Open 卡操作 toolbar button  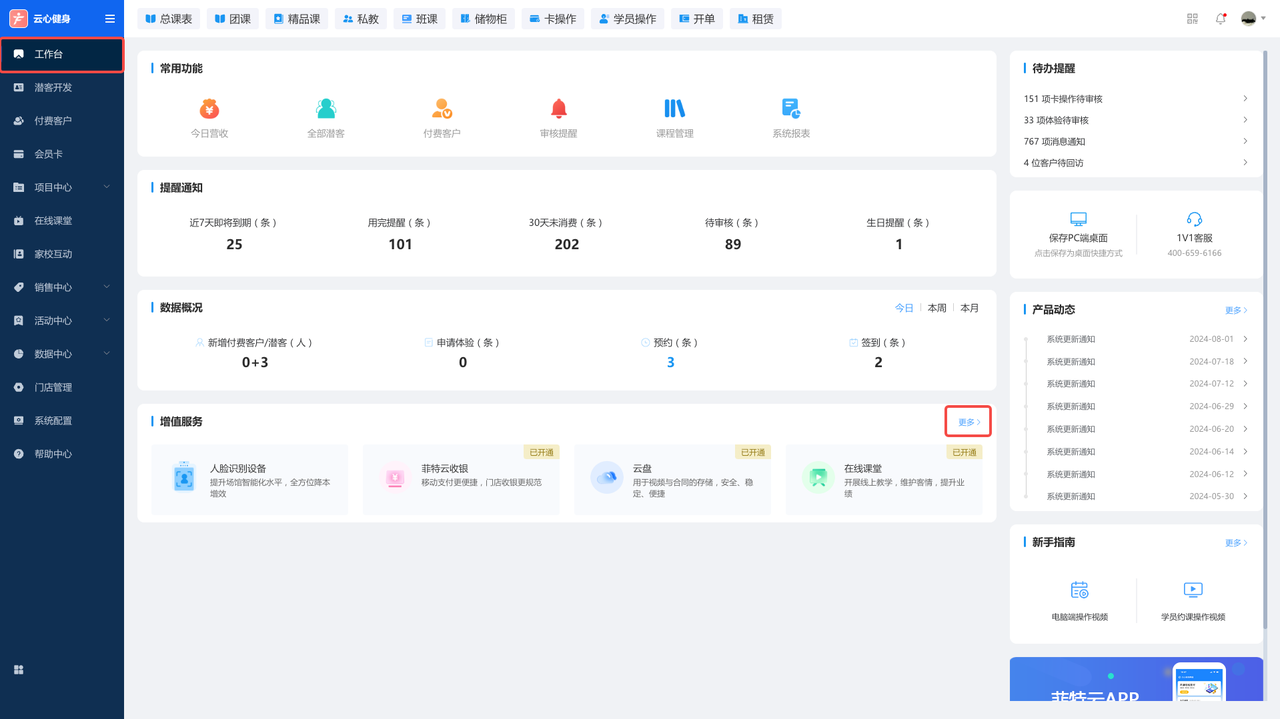pyautogui.click(x=553, y=19)
